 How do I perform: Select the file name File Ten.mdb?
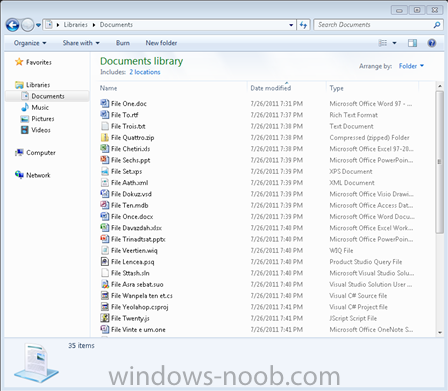click(x=129, y=205)
